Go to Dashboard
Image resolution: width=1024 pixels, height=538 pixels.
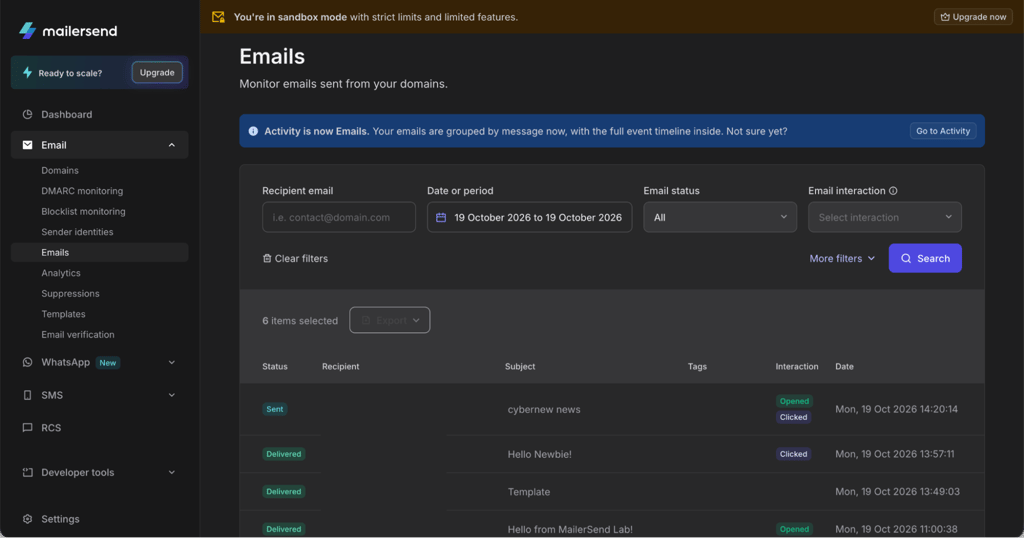click(x=67, y=114)
